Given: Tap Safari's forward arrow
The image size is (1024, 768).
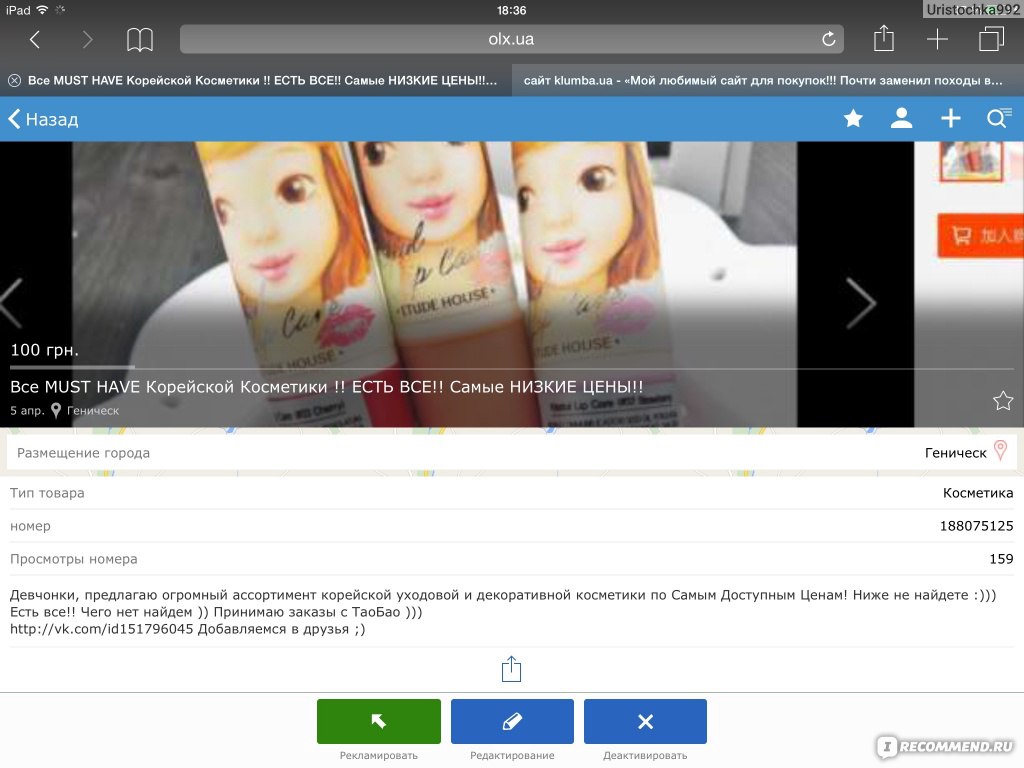Looking at the screenshot, I should click(87, 40).
